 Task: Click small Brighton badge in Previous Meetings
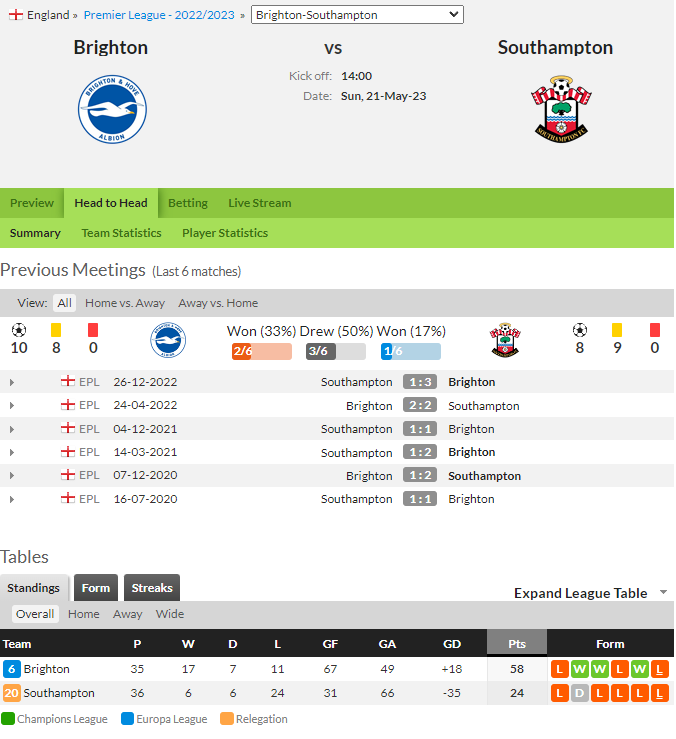click(x=168, y=340)
